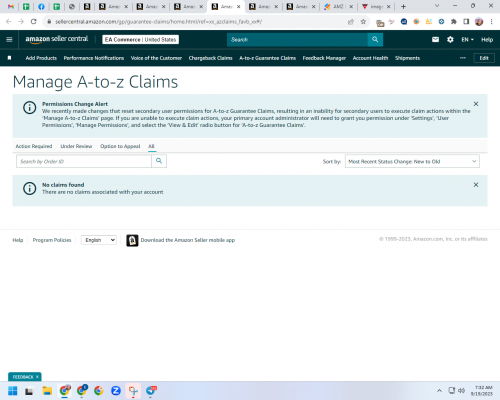This screenshot has height=400, width=500.
Task: Click the Amazon Seller mobile app icon
Action: (132, 240)
